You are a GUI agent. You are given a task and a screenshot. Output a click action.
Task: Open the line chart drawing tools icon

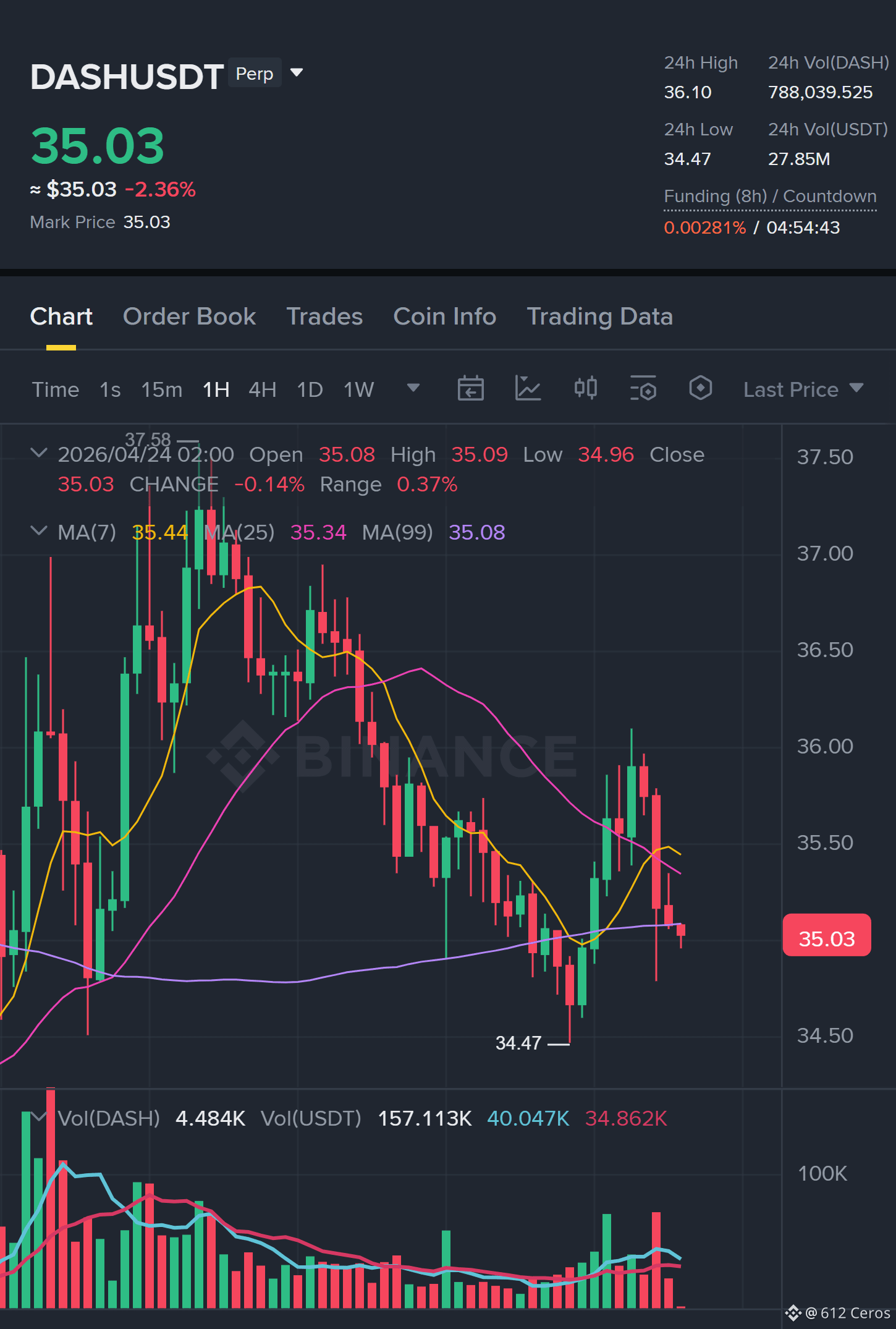click(x=528, y=389)
